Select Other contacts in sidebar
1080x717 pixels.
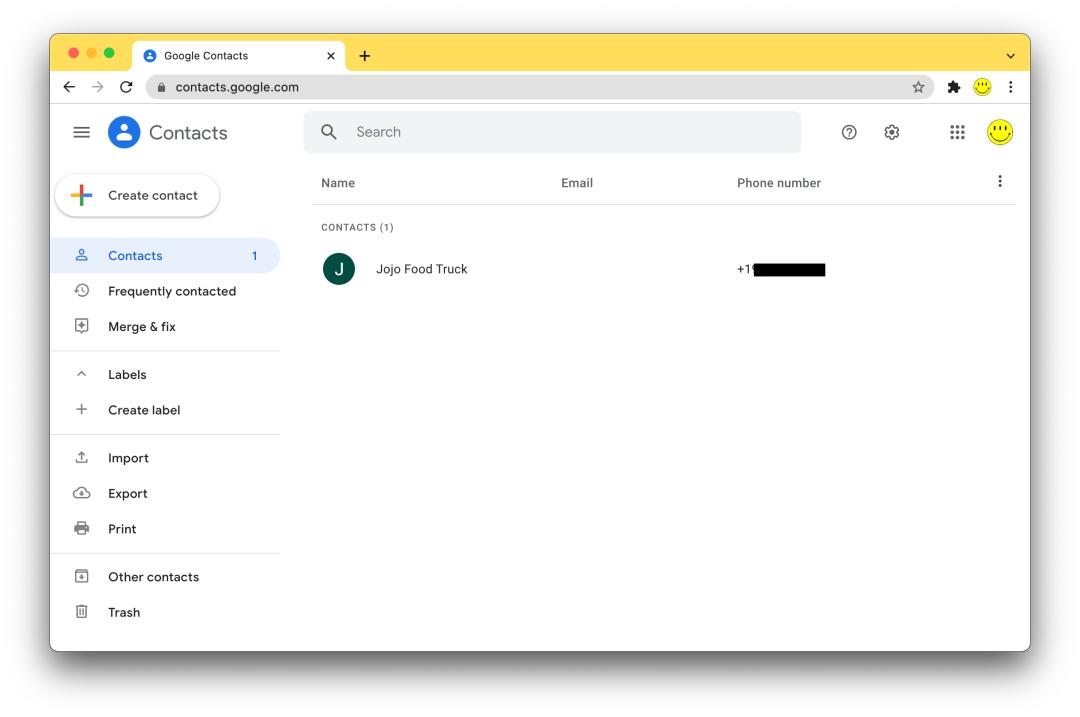pos(165,577)
